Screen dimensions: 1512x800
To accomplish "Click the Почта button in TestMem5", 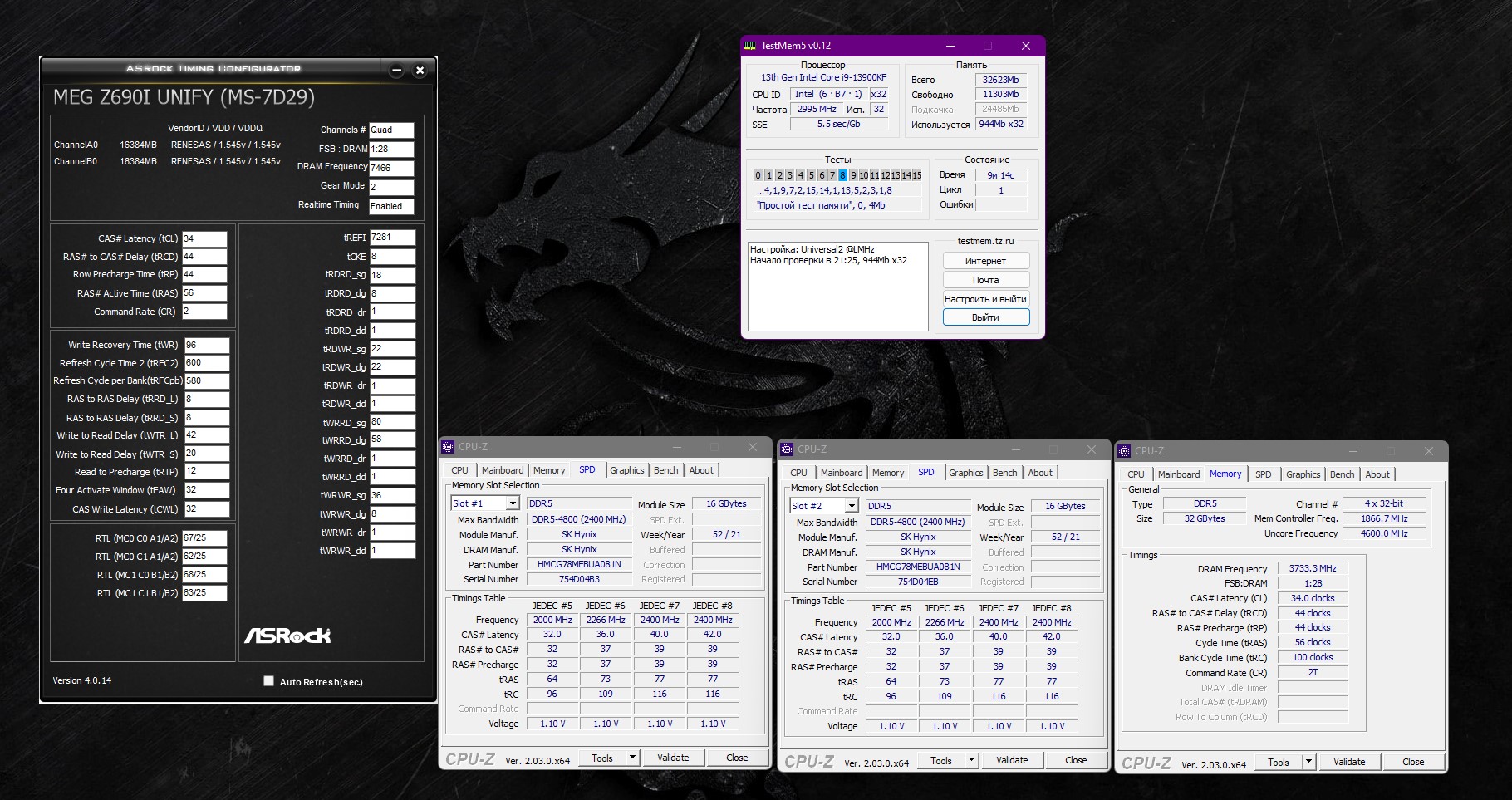I will tap(986, 280).
